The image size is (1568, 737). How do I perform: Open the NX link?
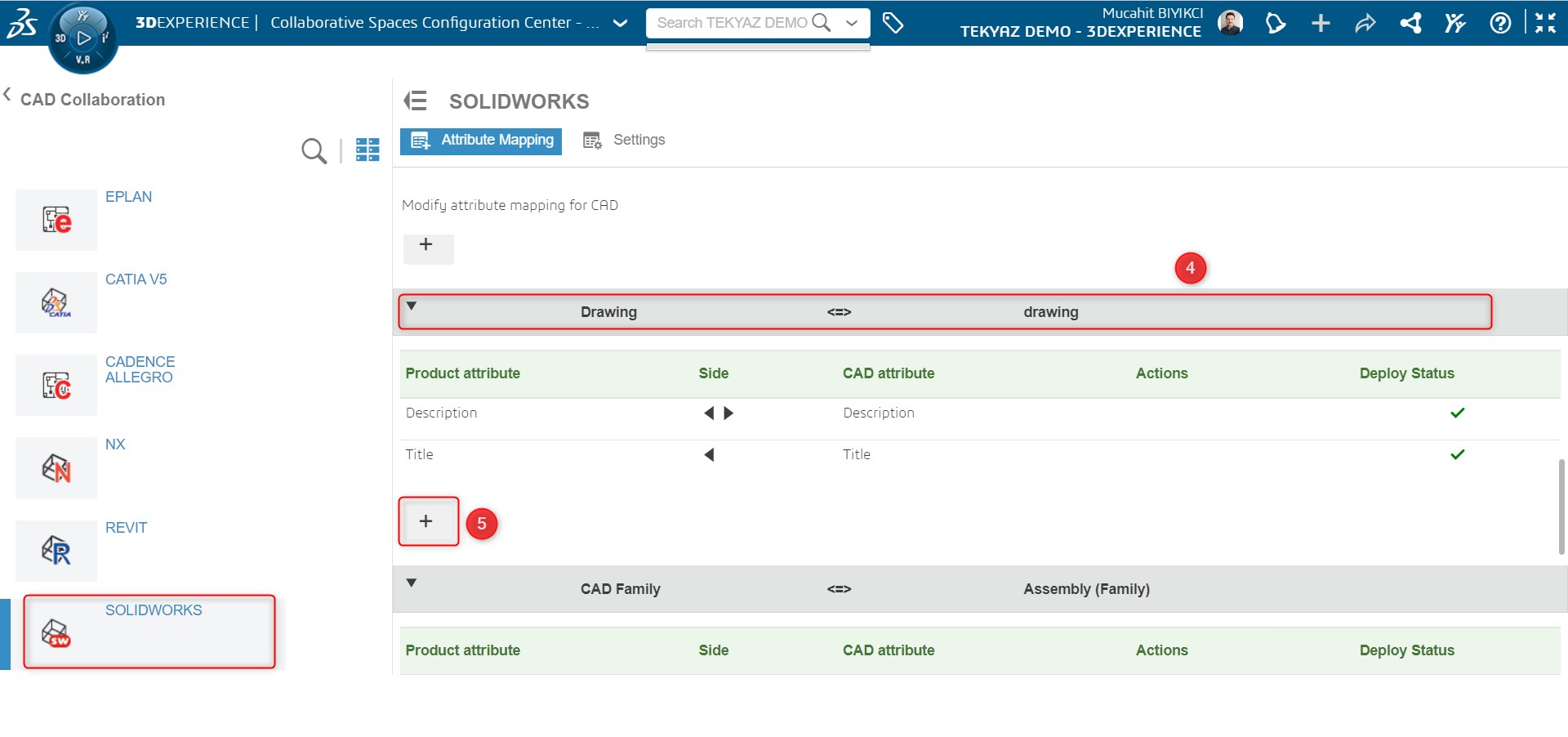click(115, 444)
